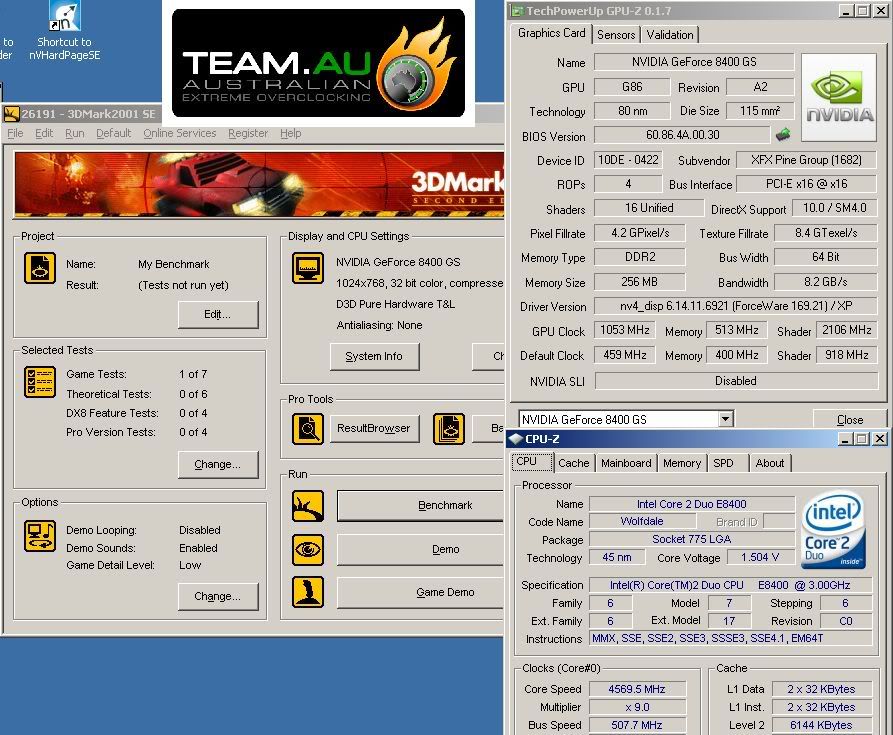Screen dimensions: 893x735
Task: Click the Wolfdale code name value
Action: (x=642, y=521)
